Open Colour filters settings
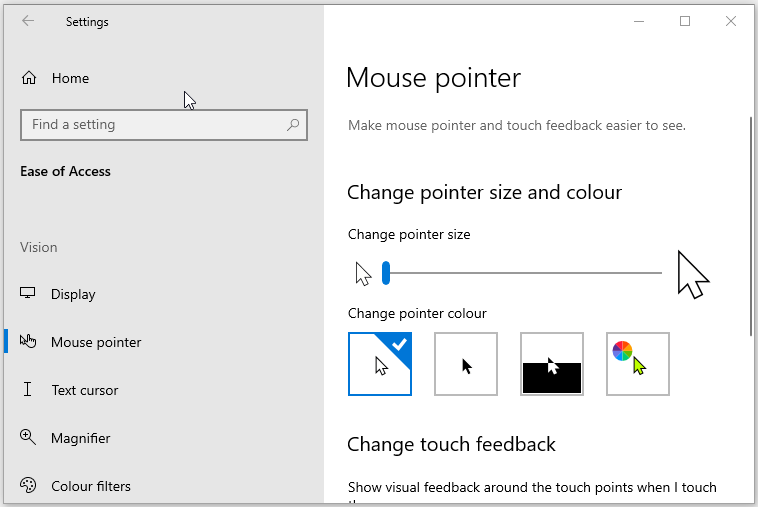Image resolution: width=758 pixels, height=507 pixels. [x=90, y=486]
